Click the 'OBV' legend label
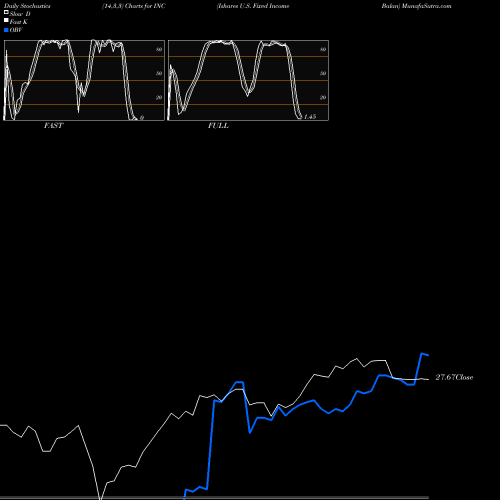This screenshot has width=500, height=500. (16, 30)
